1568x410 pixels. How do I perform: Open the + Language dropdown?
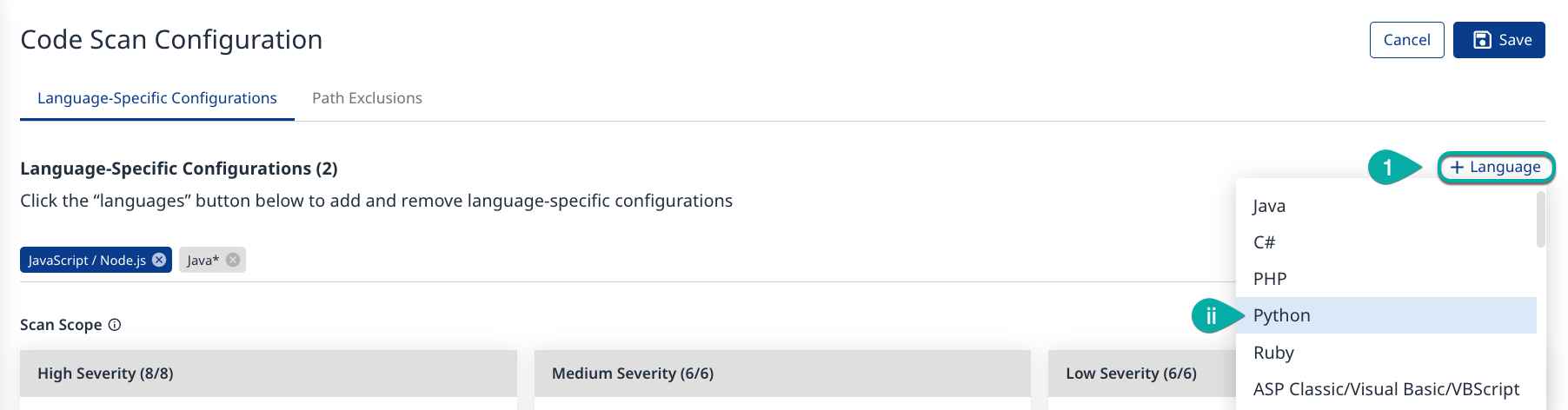click(1495, 167)
